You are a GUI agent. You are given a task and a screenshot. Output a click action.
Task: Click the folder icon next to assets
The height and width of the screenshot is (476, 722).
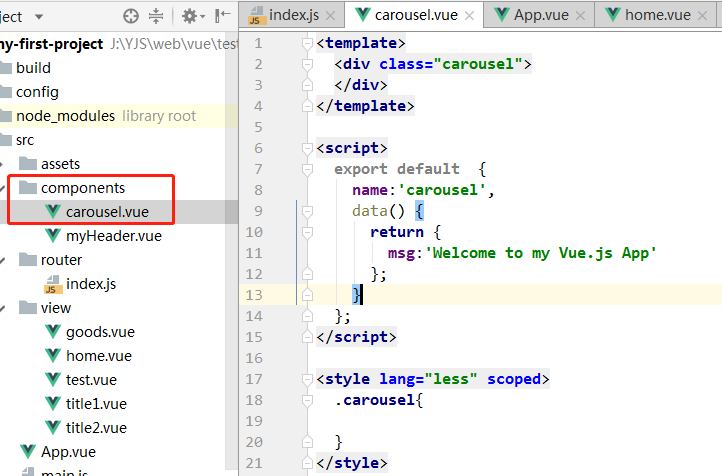tap(28, 163)
